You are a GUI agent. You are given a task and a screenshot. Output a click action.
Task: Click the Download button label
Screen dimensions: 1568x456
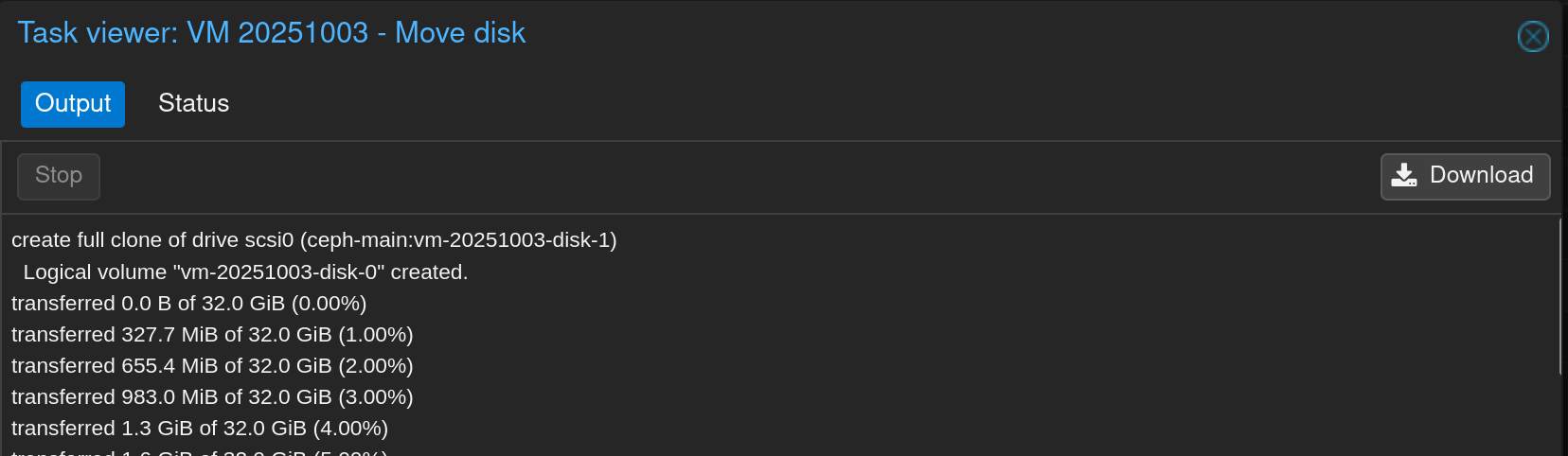pyautogui.click(x=1481, y=176)
